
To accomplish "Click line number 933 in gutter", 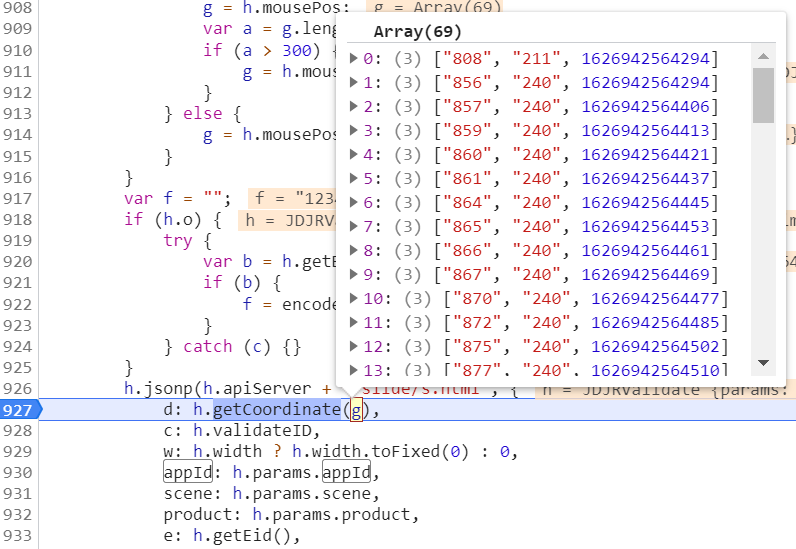I will (x=17, y=536).
